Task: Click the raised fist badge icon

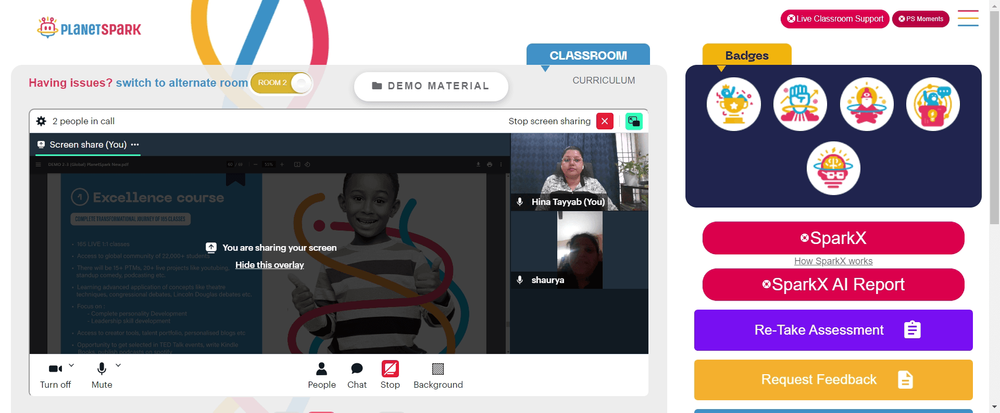Action: [800, 104]
